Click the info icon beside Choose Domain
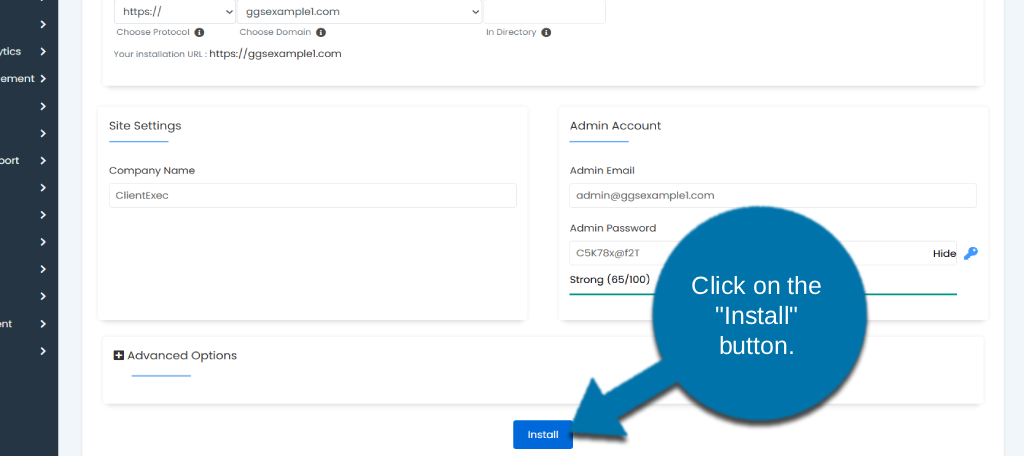The height and width of the screenshot is (456, 1024). coord(321,32)
